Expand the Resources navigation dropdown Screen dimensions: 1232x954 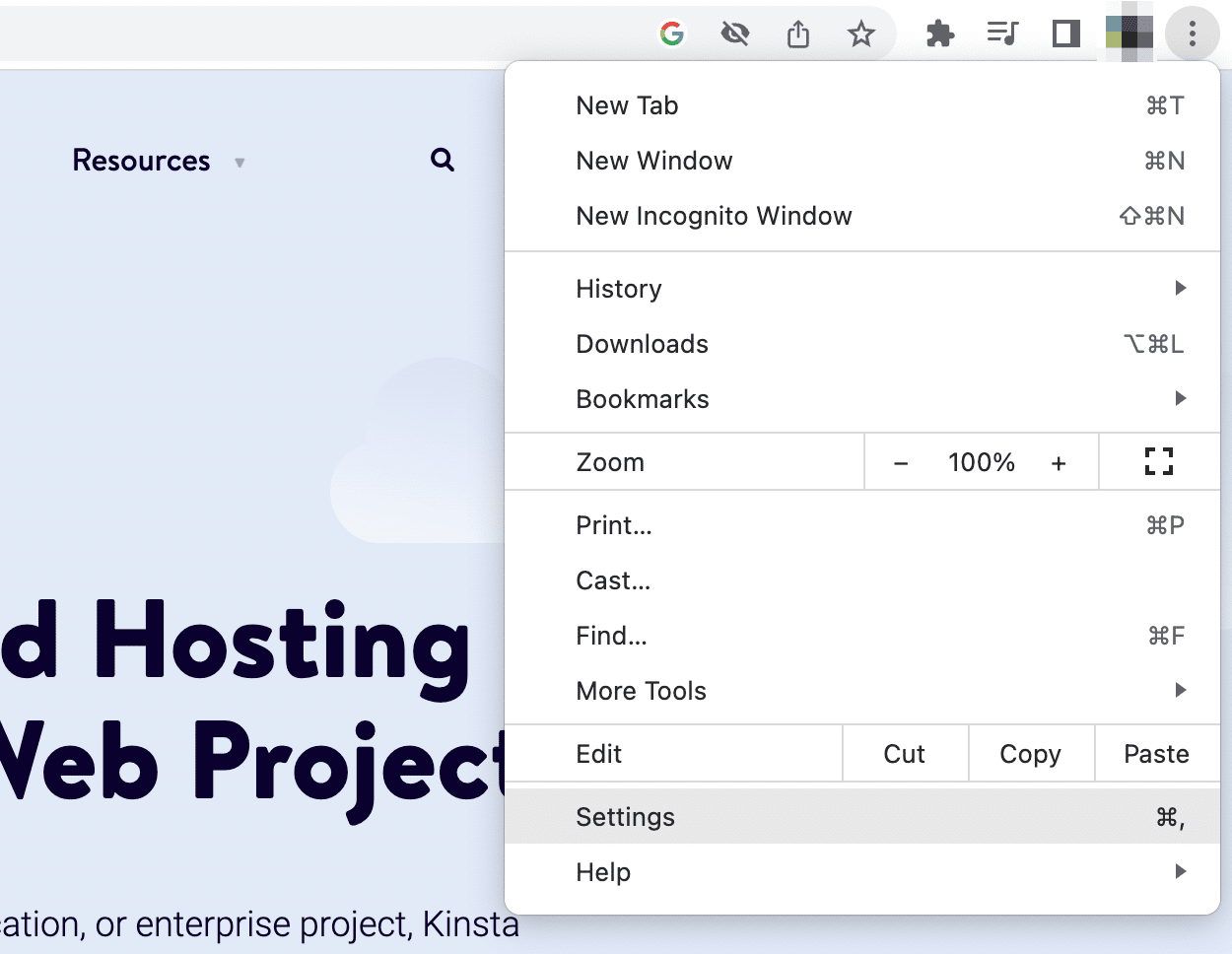point(158,161)
